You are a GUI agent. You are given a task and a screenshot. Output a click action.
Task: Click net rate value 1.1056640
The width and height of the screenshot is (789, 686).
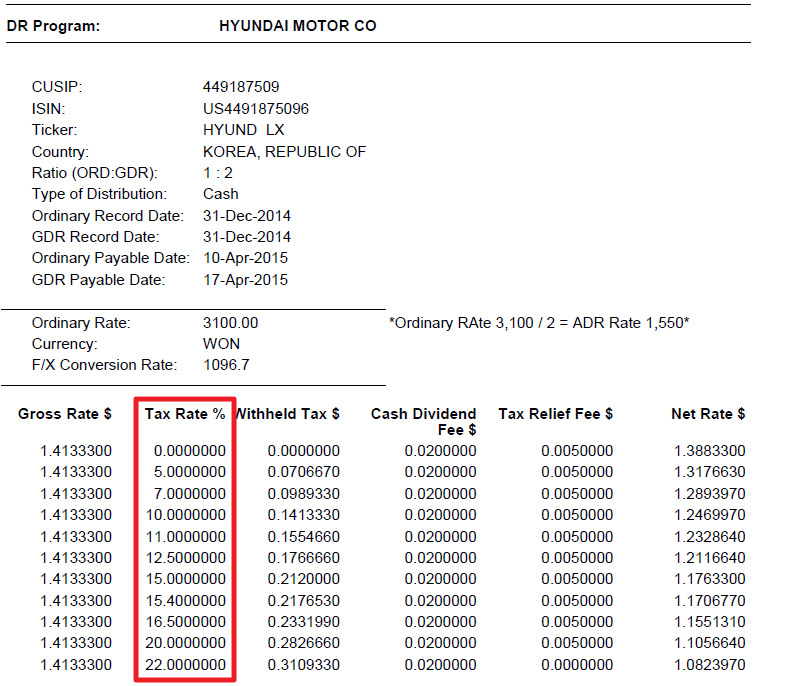(x=709, y=643)
